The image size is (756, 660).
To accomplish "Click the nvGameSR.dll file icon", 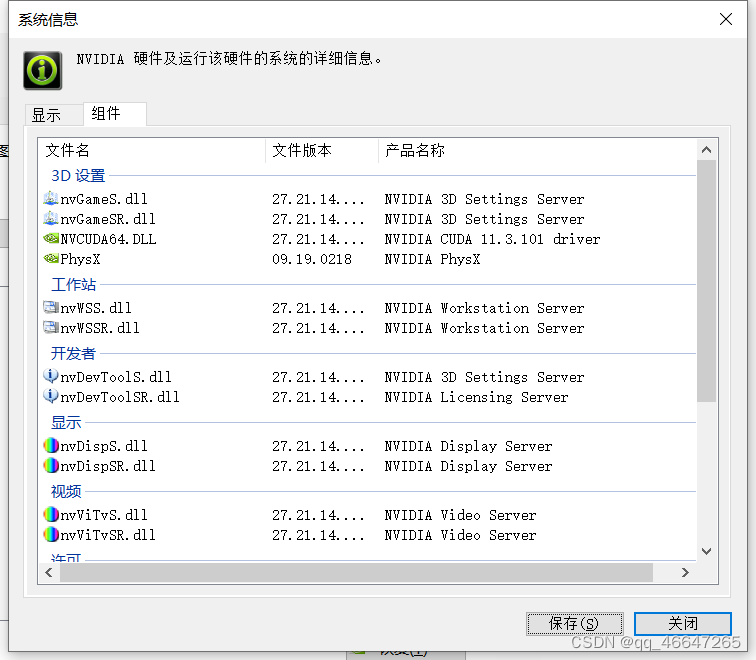I will 51,218.
